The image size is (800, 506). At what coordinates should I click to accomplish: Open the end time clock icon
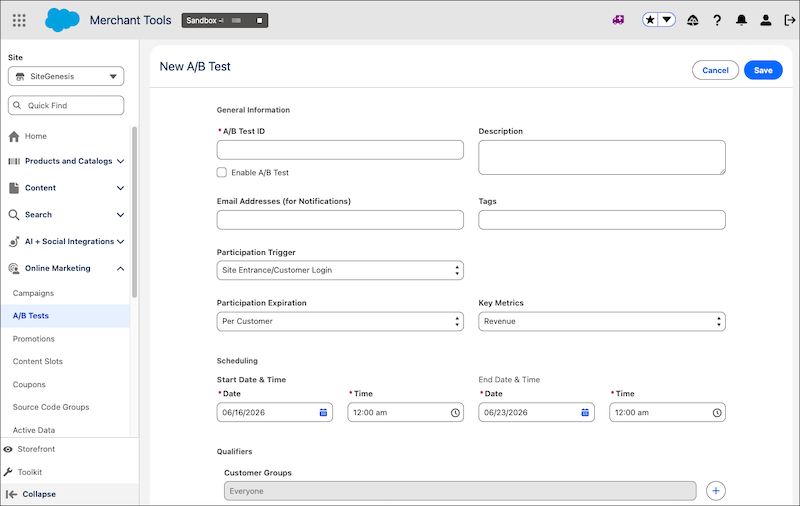pyautogui.click(x=717, y=413)
